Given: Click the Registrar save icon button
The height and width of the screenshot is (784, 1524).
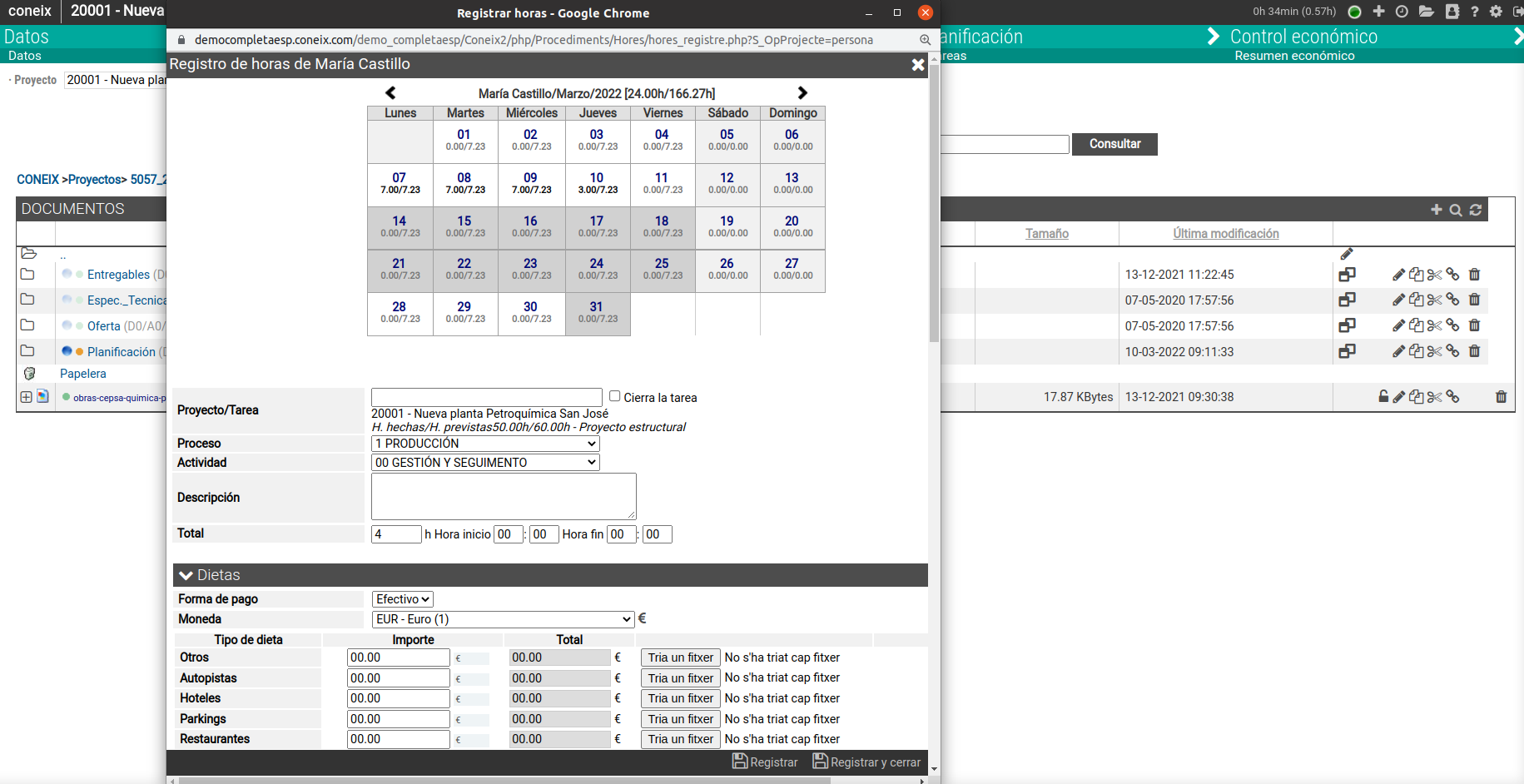Looking at the screenshot, I should point(765,762).
